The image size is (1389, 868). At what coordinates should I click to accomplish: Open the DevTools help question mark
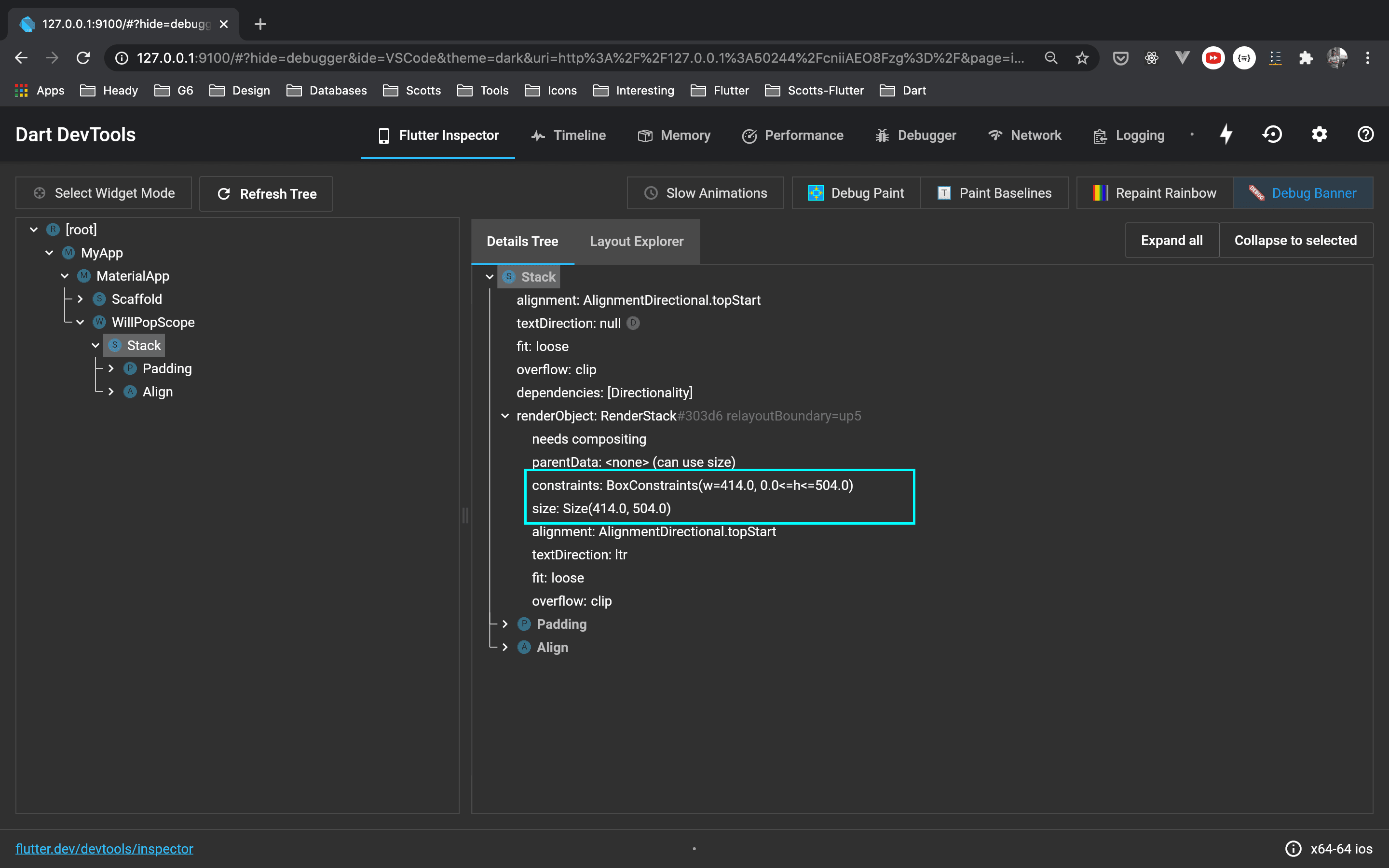click(1365, 135)
